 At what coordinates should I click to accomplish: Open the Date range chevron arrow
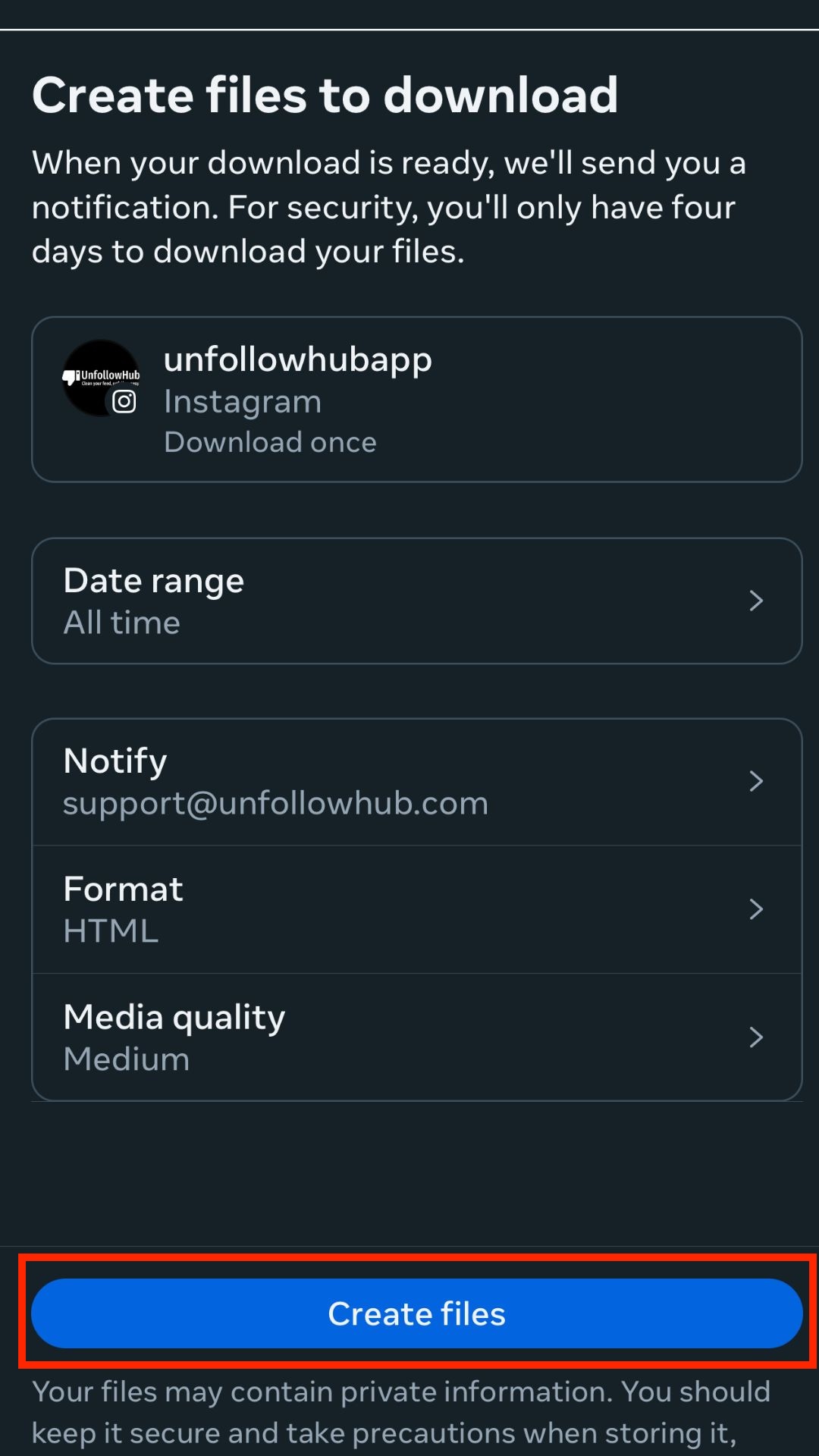(x=755, y=601)
